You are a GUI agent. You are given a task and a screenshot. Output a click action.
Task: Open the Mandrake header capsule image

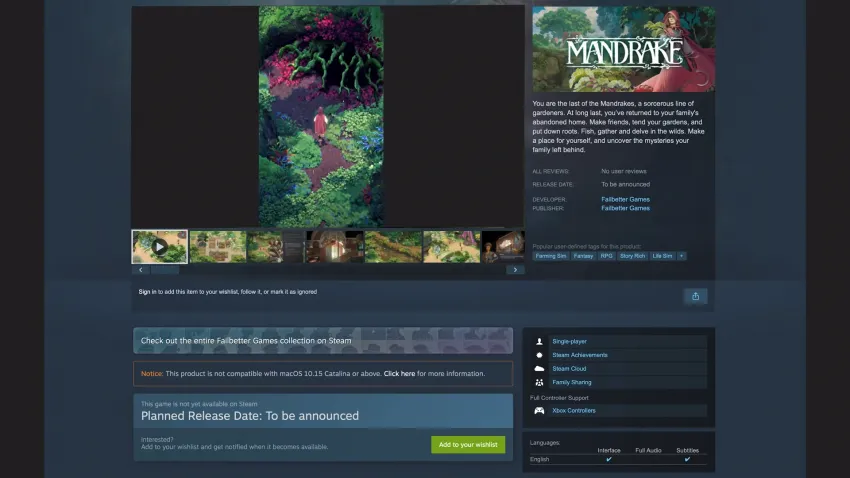pos(623,49)
